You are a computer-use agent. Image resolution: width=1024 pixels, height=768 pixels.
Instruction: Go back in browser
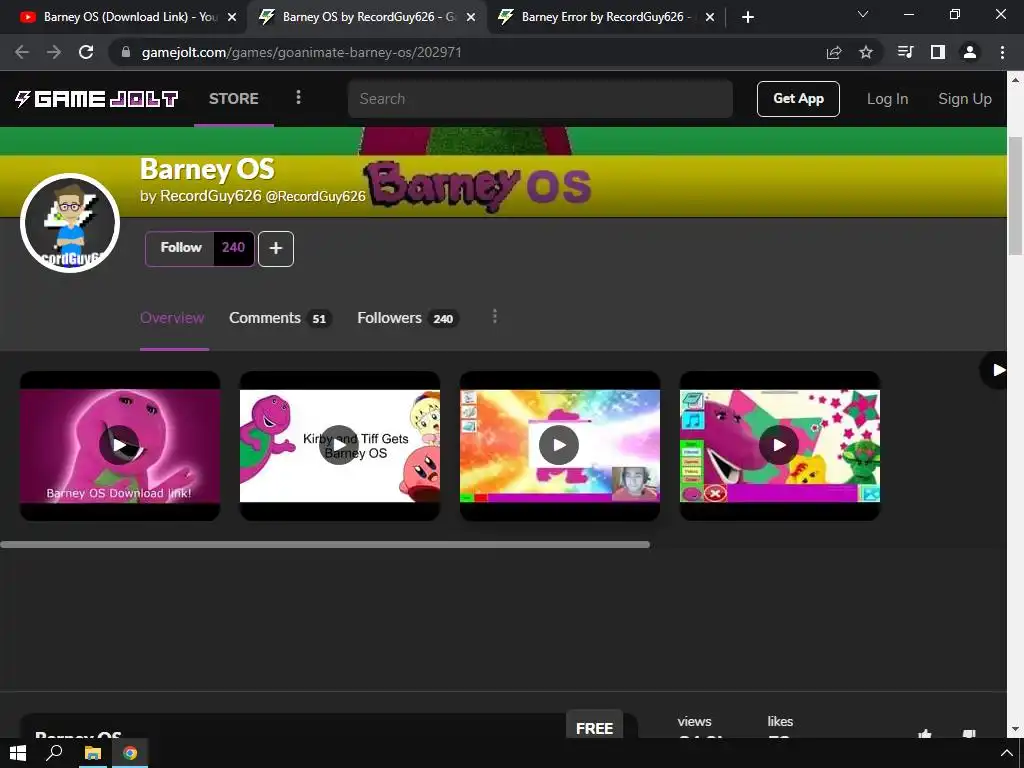coord(22,52)
